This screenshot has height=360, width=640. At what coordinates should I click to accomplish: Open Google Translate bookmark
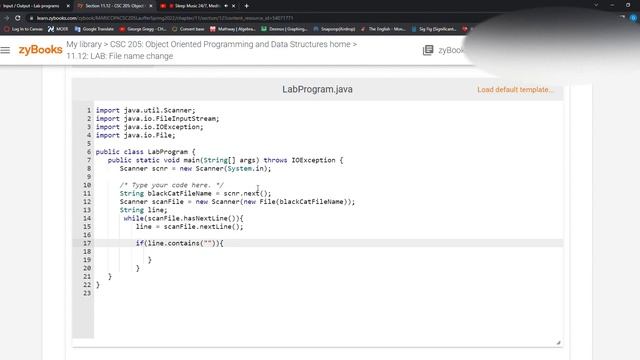(x=94, y=29)
